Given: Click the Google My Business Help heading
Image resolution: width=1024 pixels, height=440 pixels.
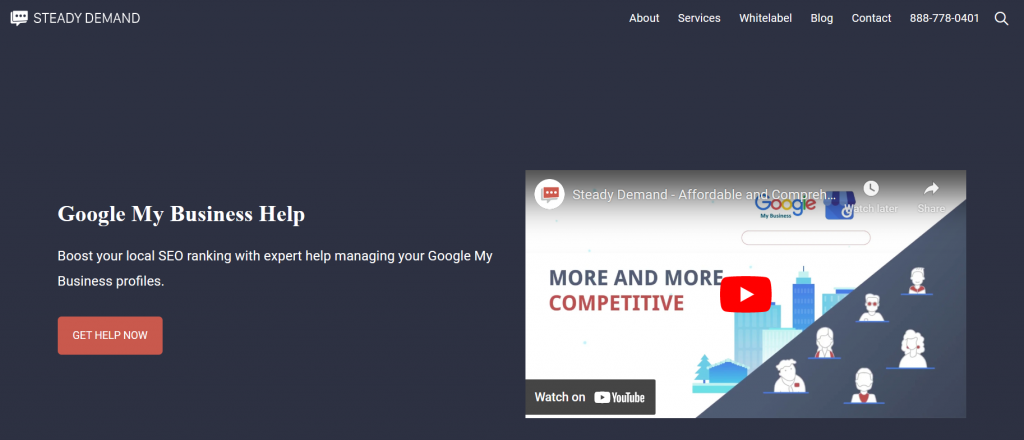Looking at the screenshot, I should [181, 213].
